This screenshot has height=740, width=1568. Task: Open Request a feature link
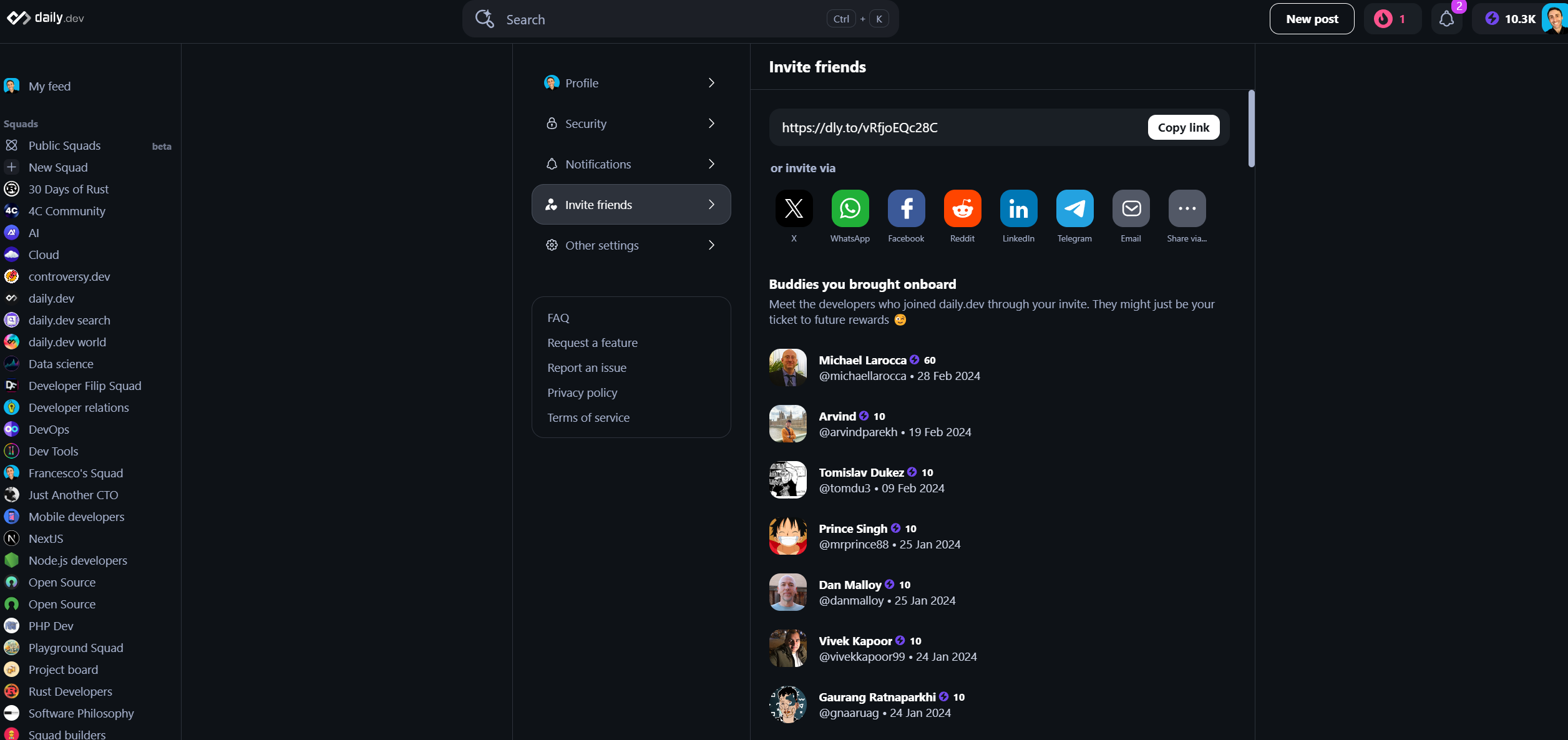click(592, 343)
